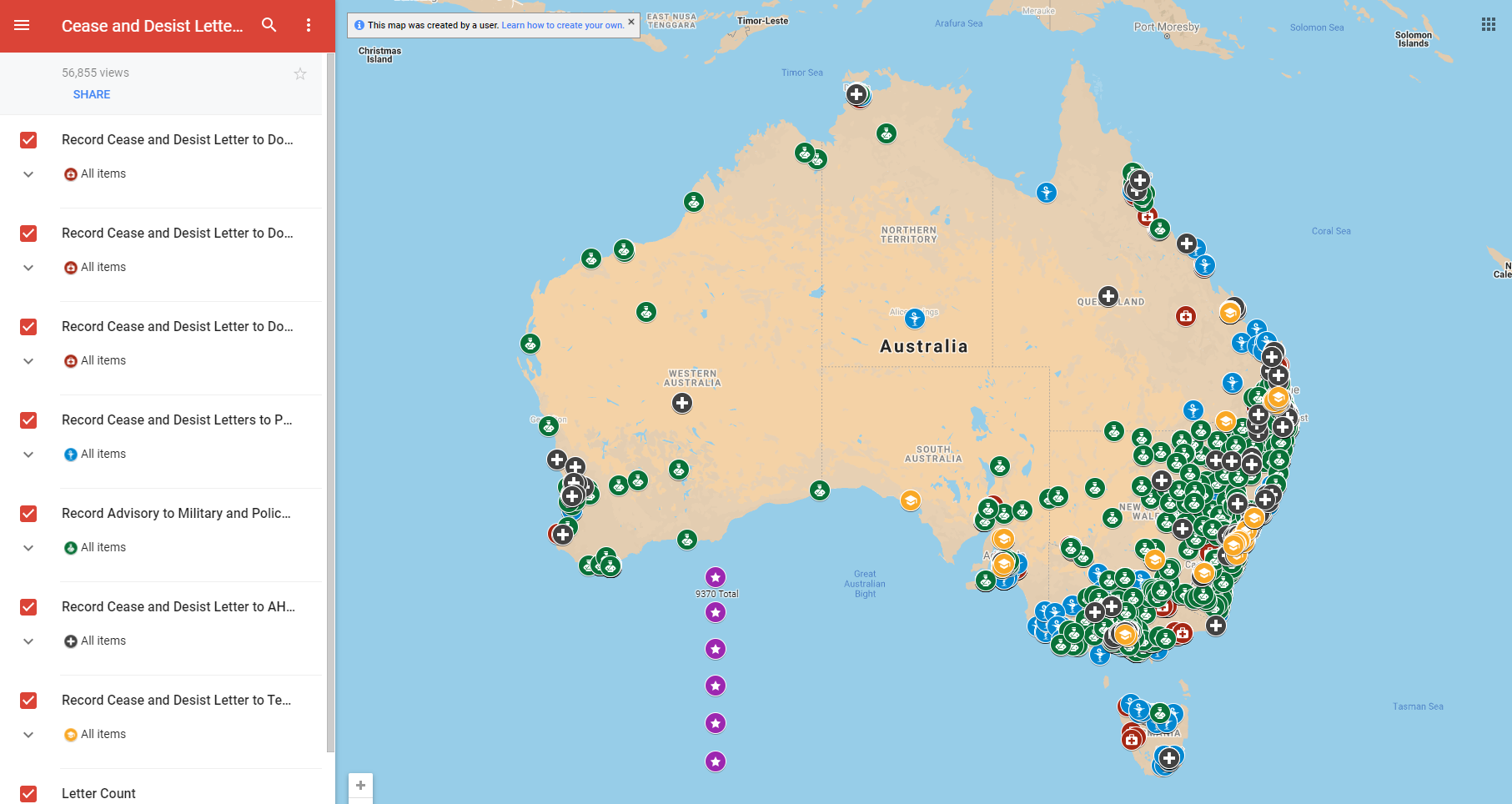Expand items under second Cease and Desist layer

[28, 268]
